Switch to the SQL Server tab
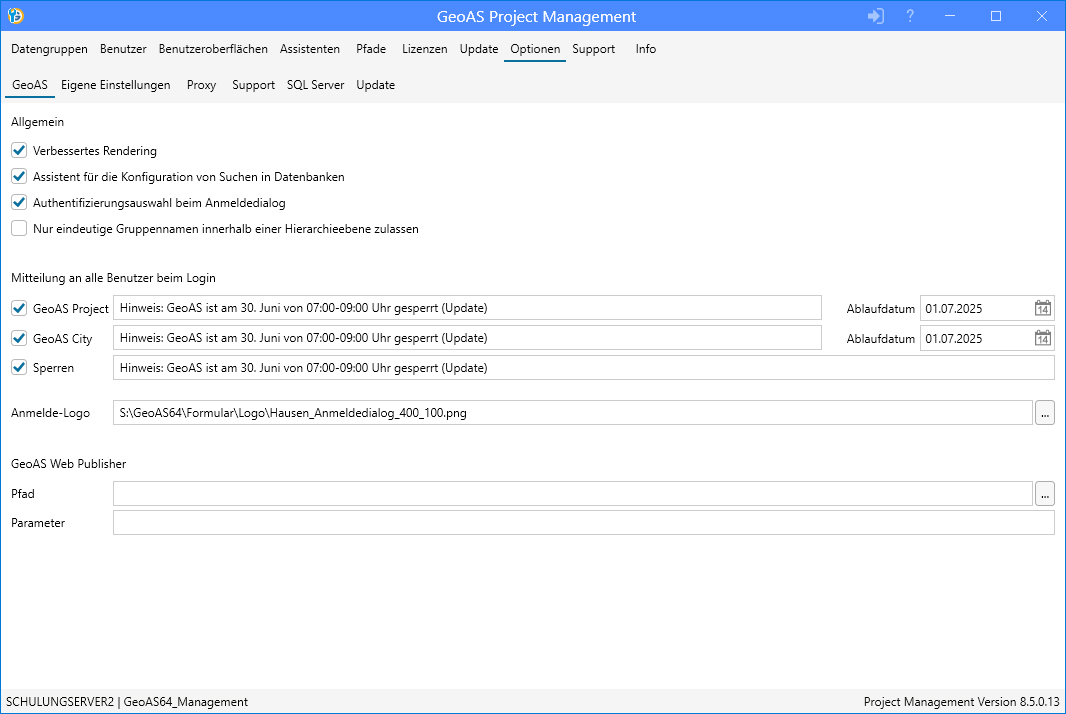This screenshot has height=714, width=1066. click(315, 85)
